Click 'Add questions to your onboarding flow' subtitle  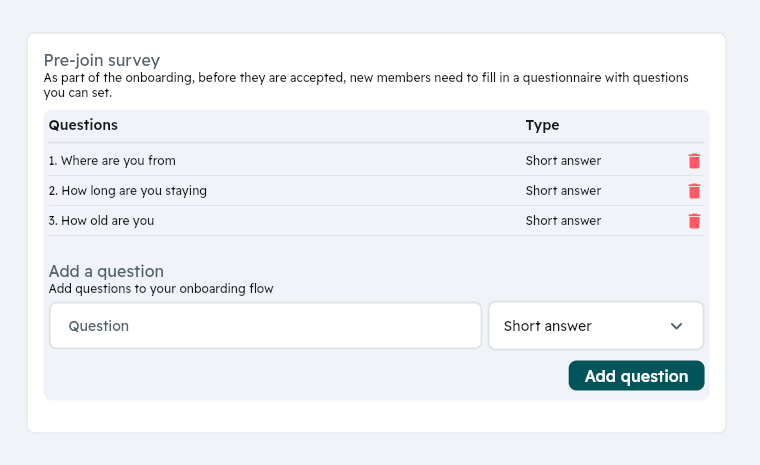(161, 289)
